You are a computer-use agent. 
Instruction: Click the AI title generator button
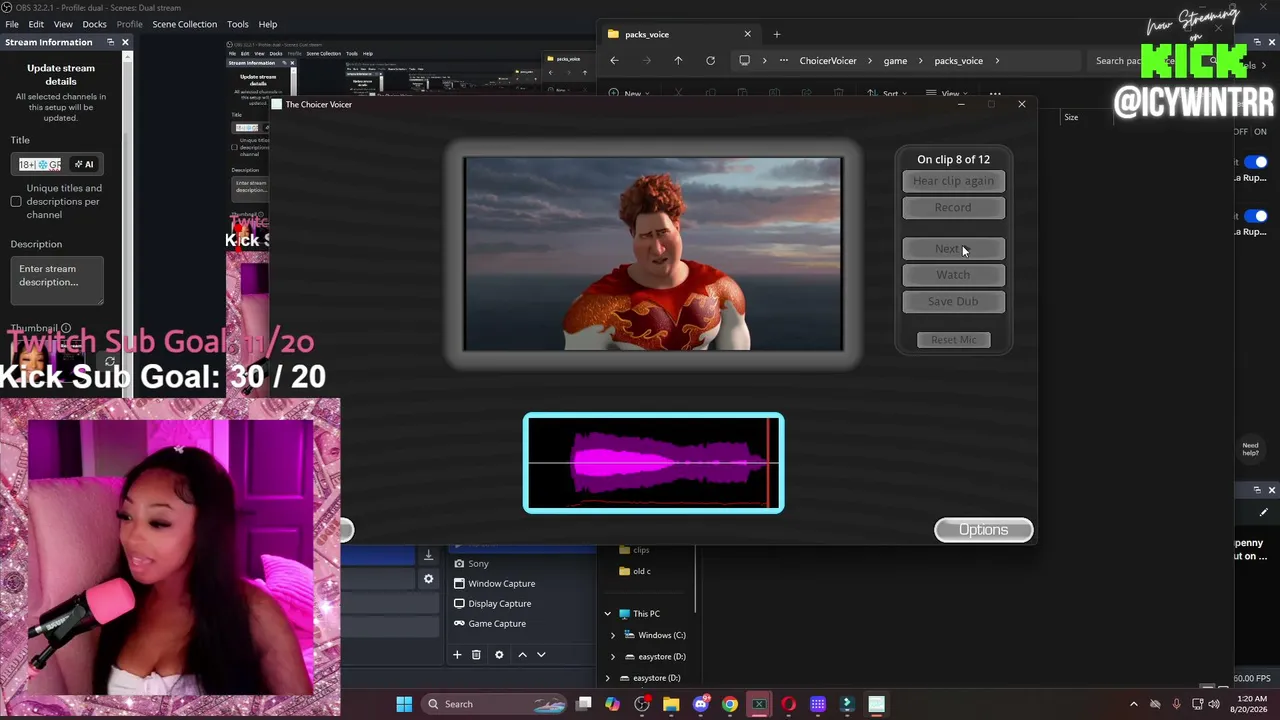click(x=84, y=164)
